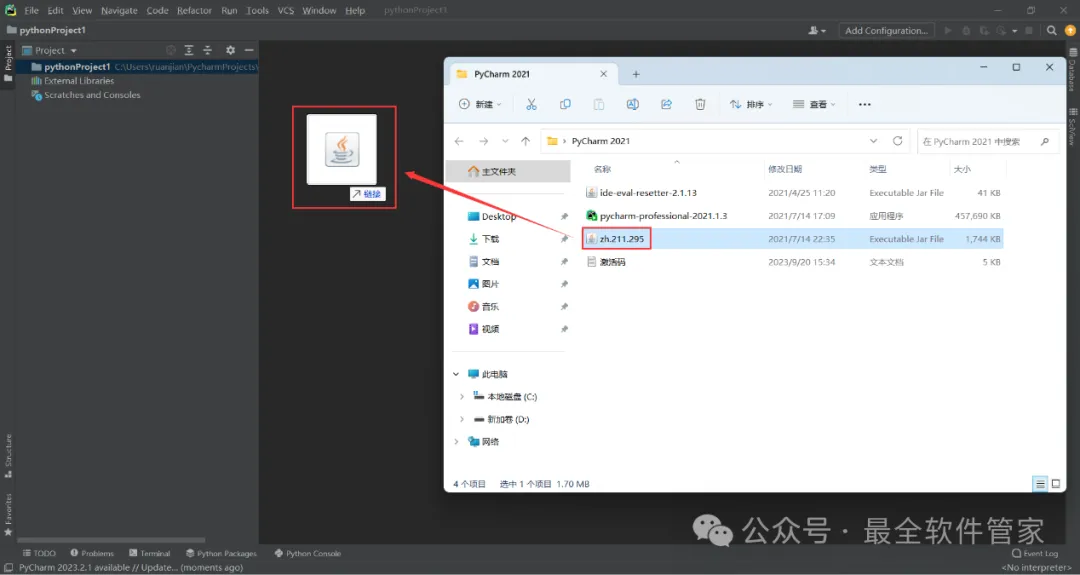Open the TODO tool window
The width and height of the screenshot is (1080, 575).
click(x=39, y=553)
